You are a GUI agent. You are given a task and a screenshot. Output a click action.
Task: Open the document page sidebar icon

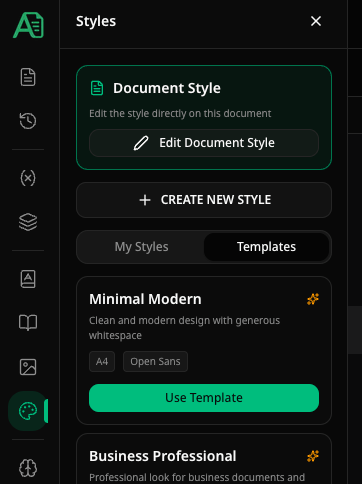28,77
